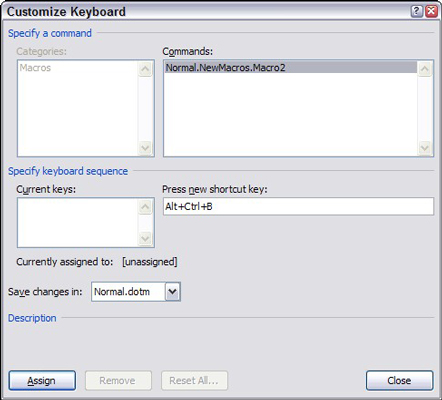Focus the Press new shortcut key field

(x=298, y=206)
